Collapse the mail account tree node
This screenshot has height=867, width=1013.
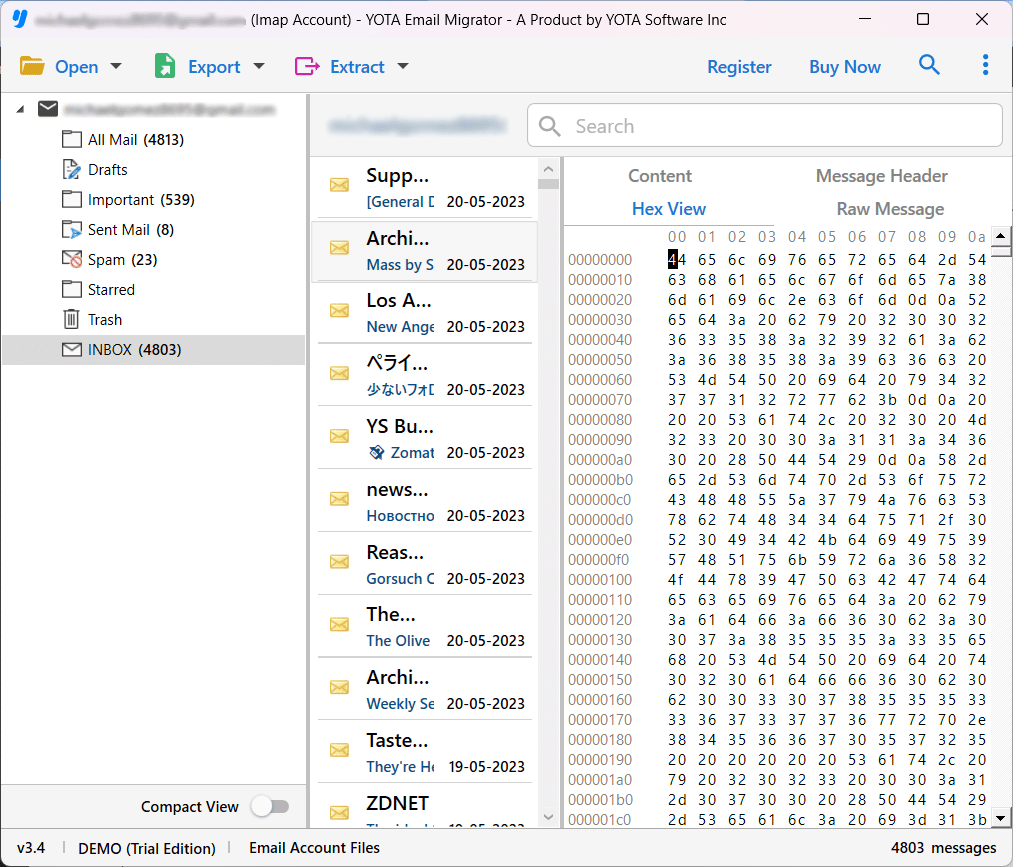coord(21,109)
